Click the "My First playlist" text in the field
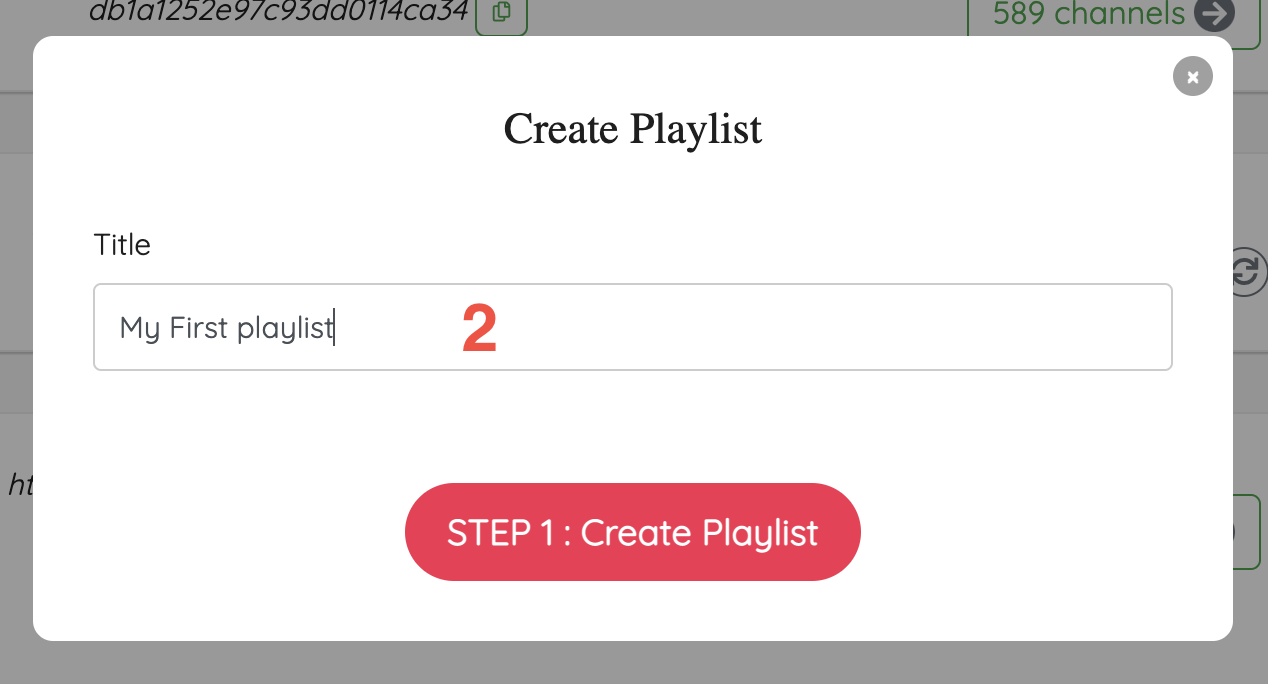The image size is (1268, 684). pos(226,328)
